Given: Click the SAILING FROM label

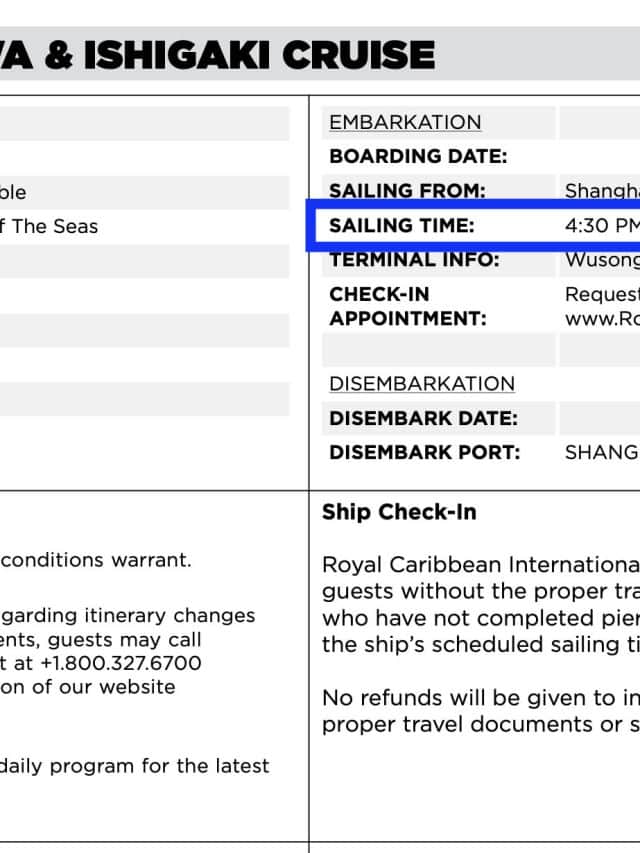Looking at the screenshot, I should pyautogui.click(x=407, y=190).
